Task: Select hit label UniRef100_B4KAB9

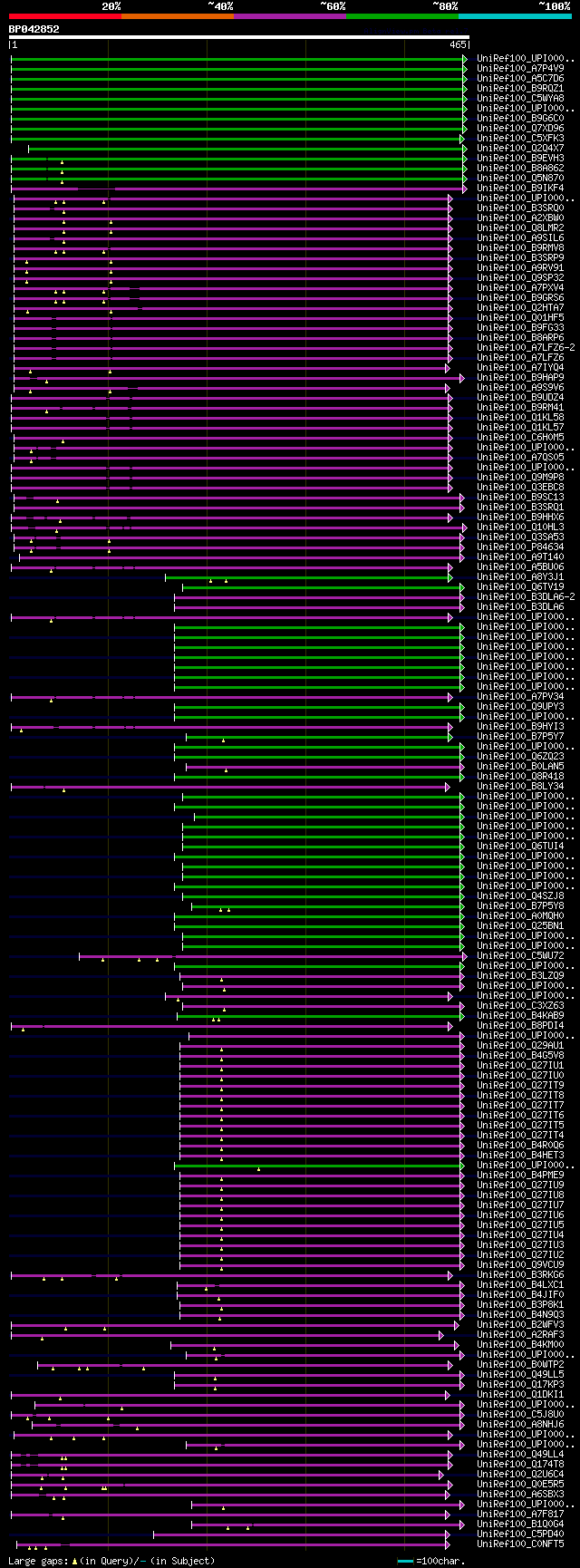Action: pos(520,1015)
